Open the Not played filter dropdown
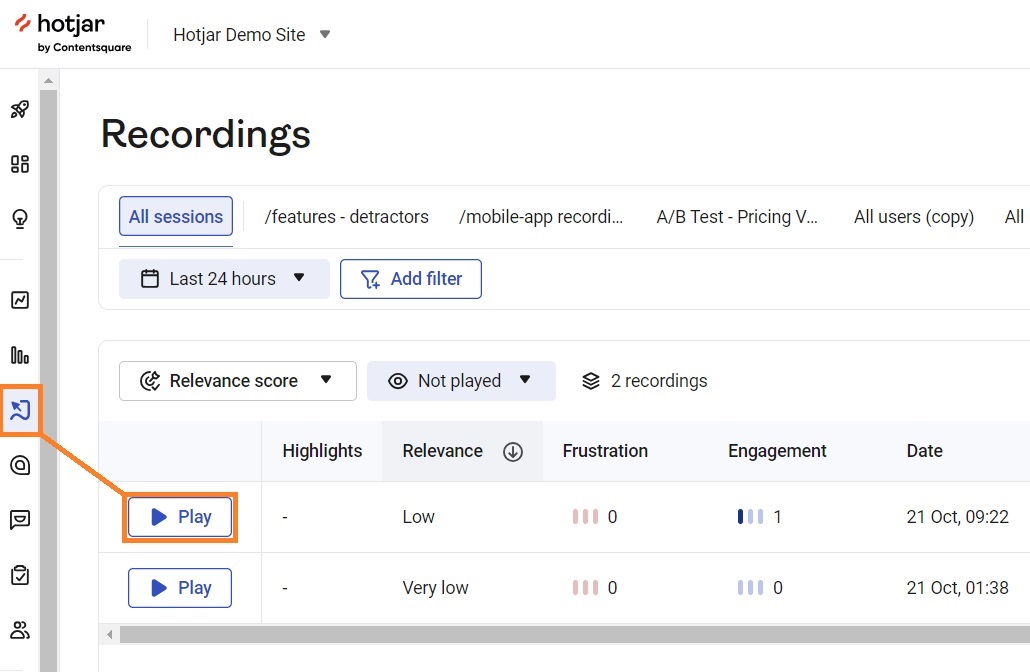This screenshot has width=1030, height=672. (x=461, y=380)
